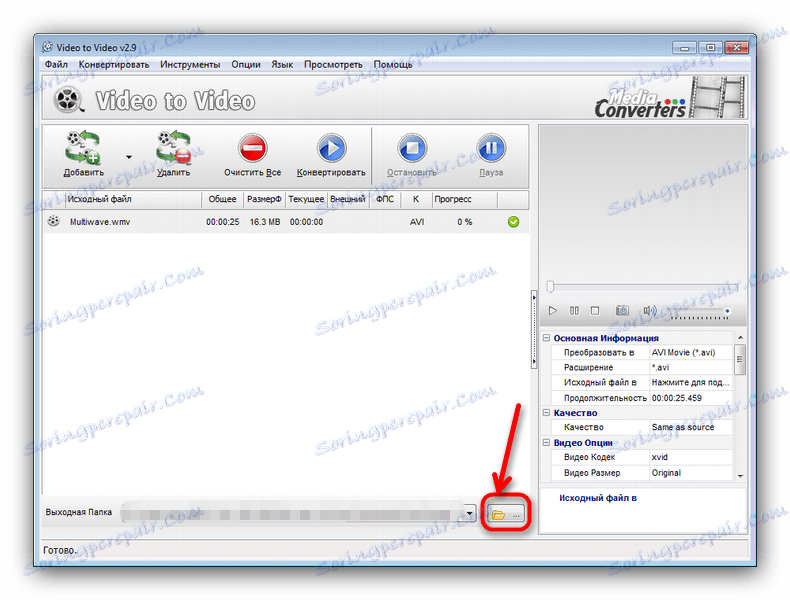Open the dropdown arrow next to Добавить

click(x=129, y=157)
